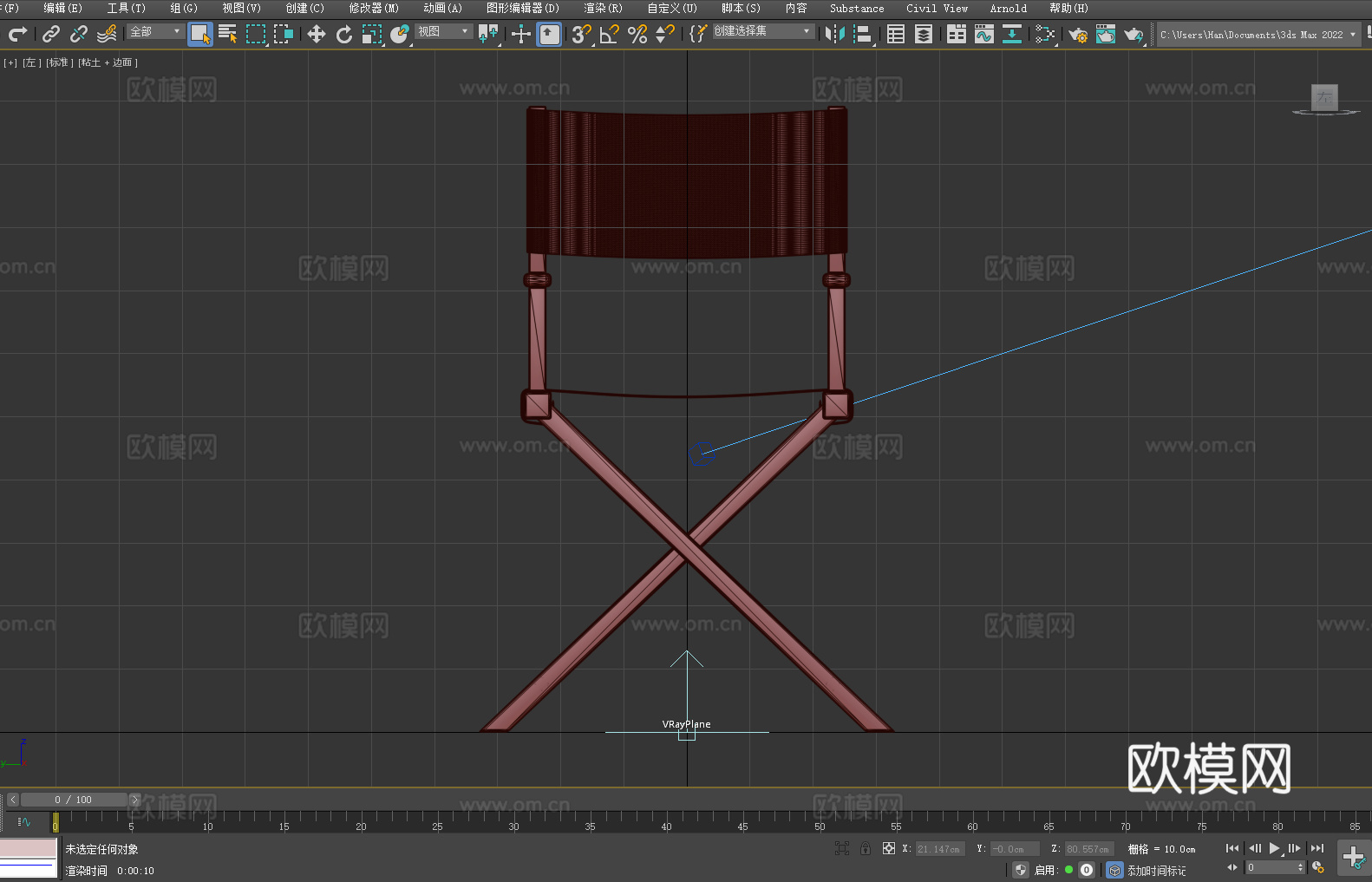The width and height of the screenshot is (1372, 882).
Task: Activate the Select and Rotate tool
Action: (344, 34)
